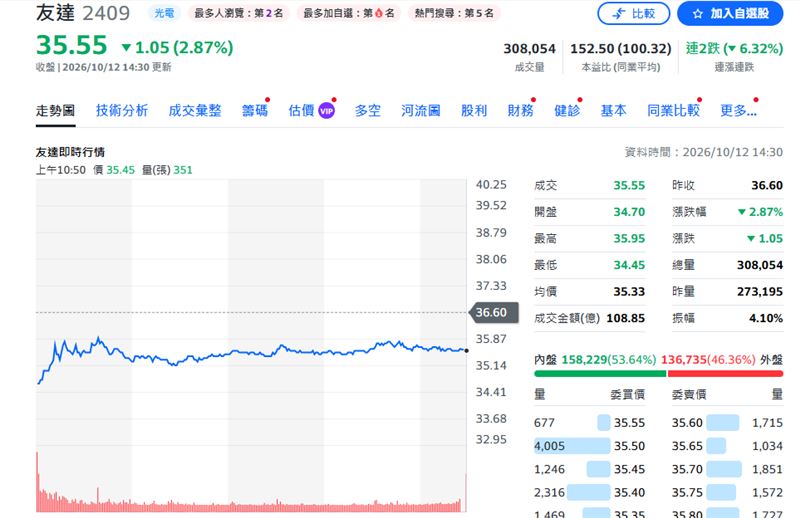Switch to 財務 tab
800x518 pixels.
point(520,111)
